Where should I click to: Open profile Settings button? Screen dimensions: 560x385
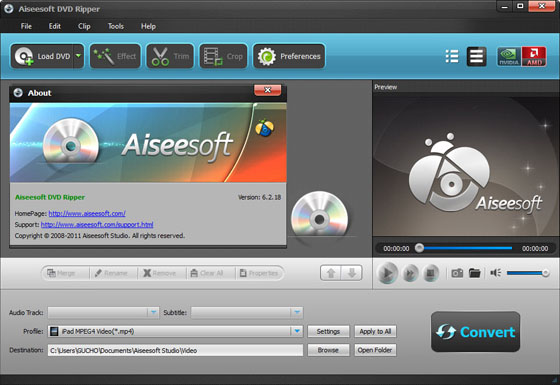328,331
